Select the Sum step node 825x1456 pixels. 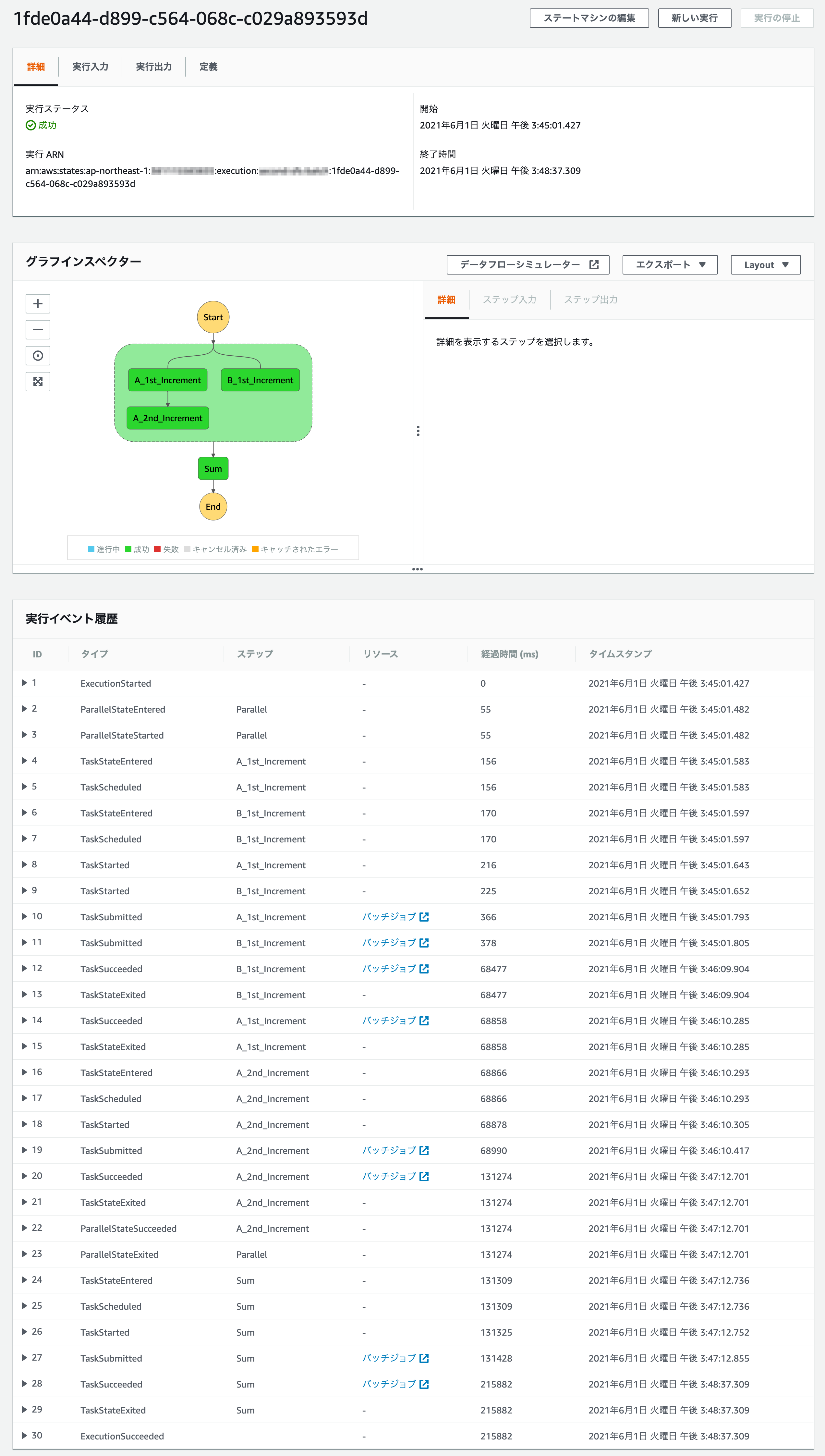(213, 469)
